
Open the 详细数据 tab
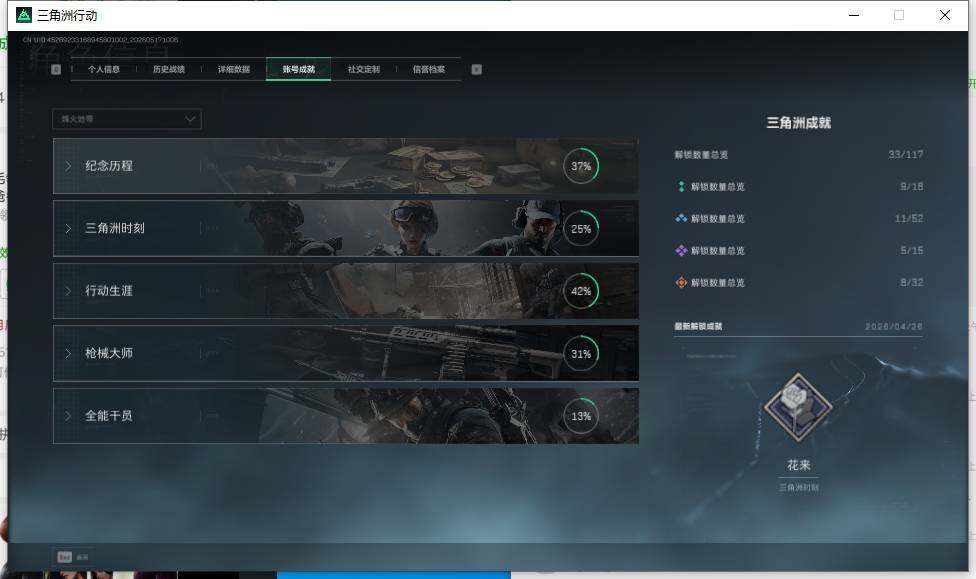[233, 69]
